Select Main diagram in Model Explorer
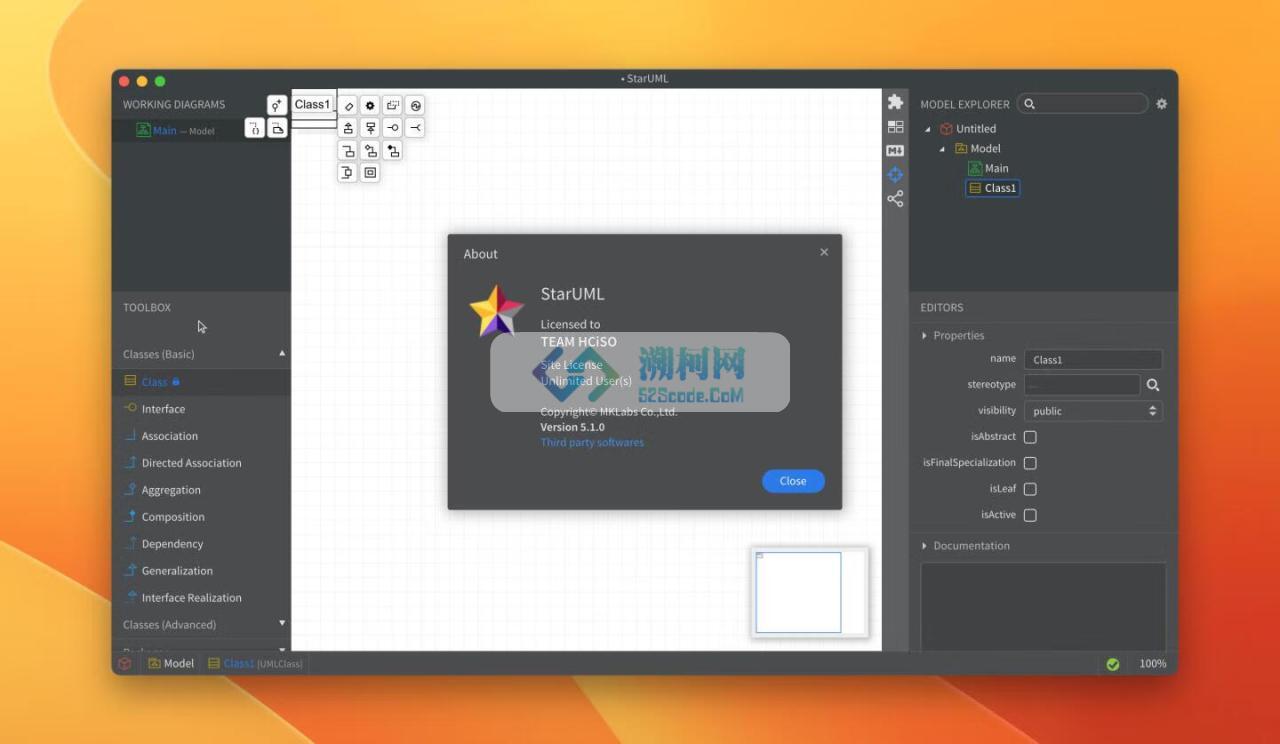1280x744 pixels. (x=988, y=168)
